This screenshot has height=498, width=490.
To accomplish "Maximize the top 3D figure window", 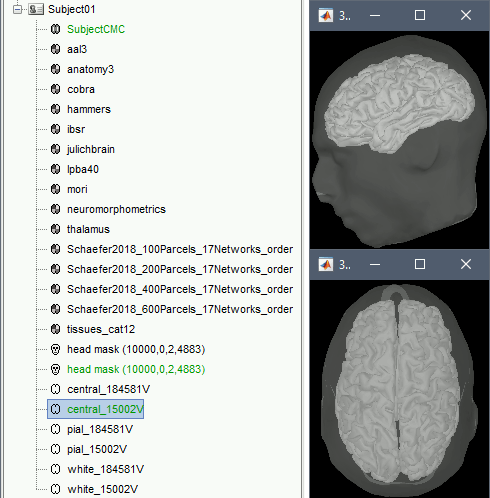I will (x=420, y=15).
